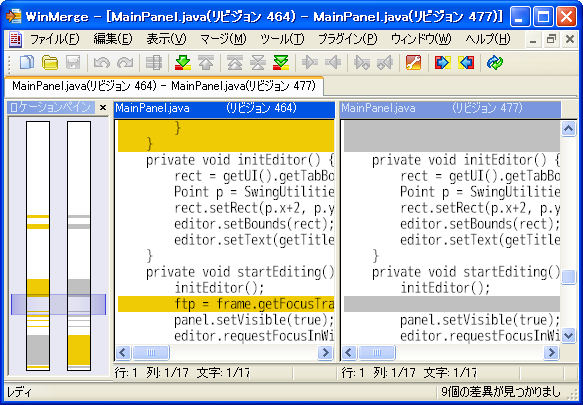Screen dimensions: 583x405
Task: Open the プラグイン(P) menu
Action: (348, 39)
